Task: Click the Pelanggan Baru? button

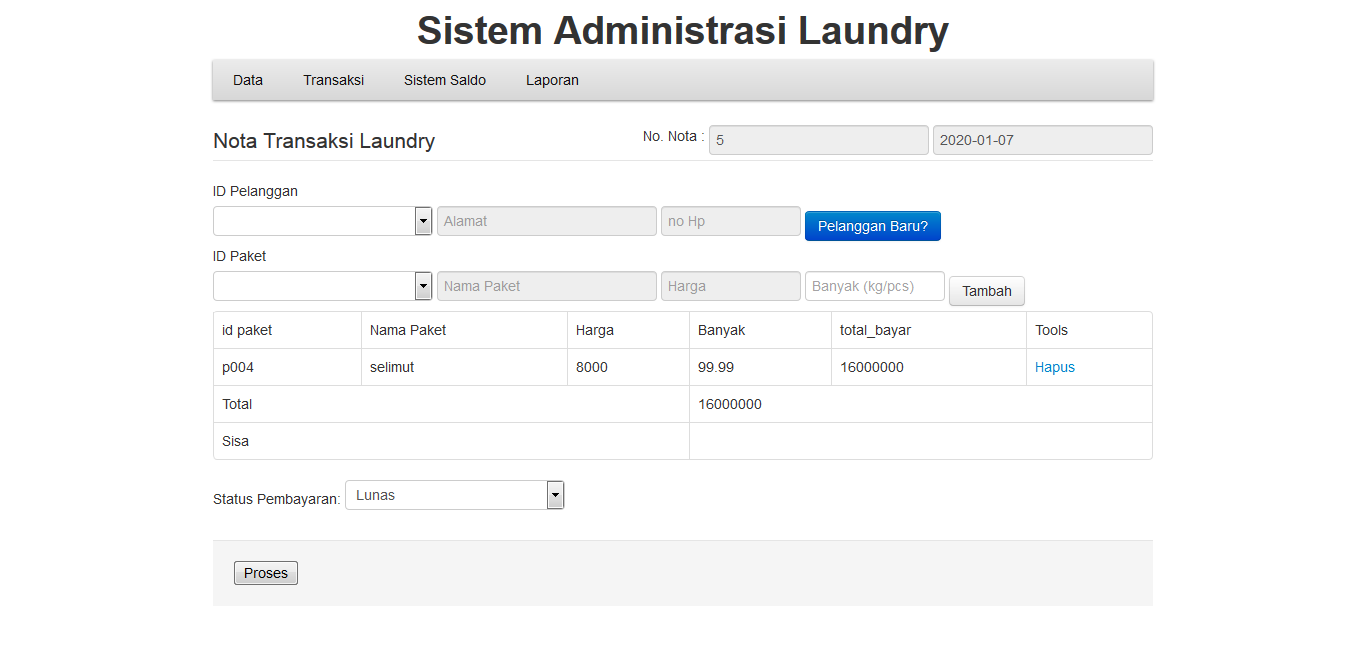Action: tap(872, 225)
